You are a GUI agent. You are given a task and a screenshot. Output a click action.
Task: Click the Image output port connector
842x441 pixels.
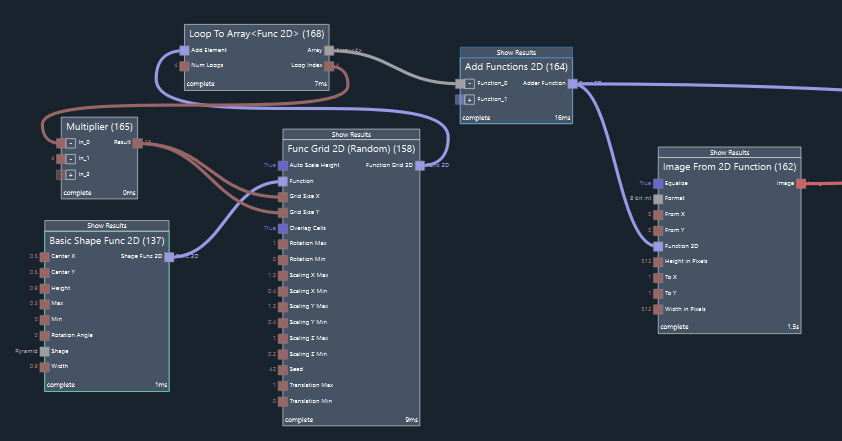(x=801, y=183)
